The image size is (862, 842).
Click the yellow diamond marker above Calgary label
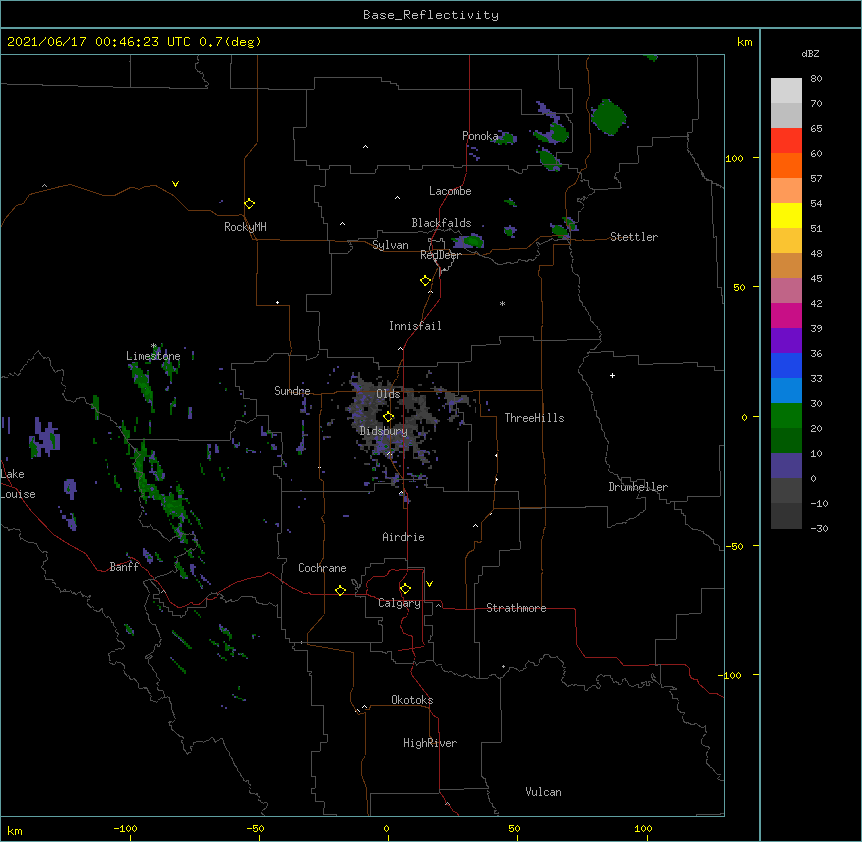pyautogui.click(x=405, y=589)
